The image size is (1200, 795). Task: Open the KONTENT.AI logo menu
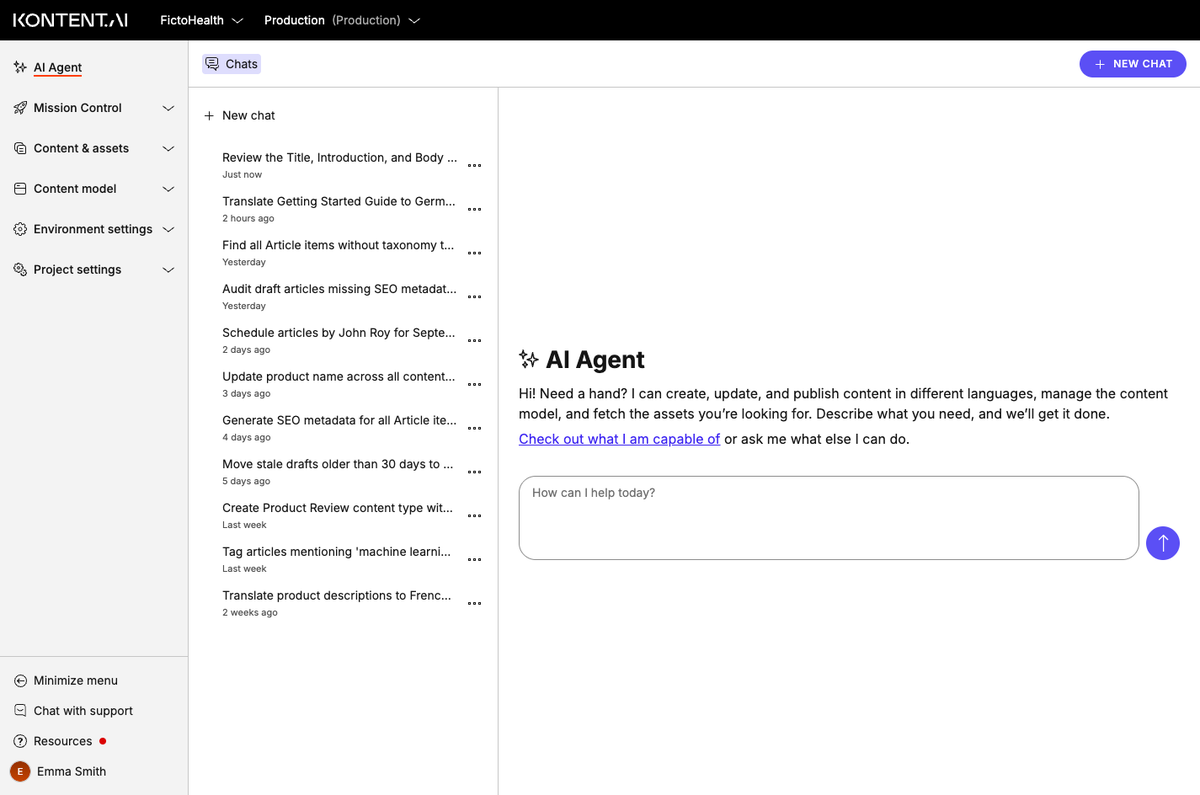click(69, 19)
